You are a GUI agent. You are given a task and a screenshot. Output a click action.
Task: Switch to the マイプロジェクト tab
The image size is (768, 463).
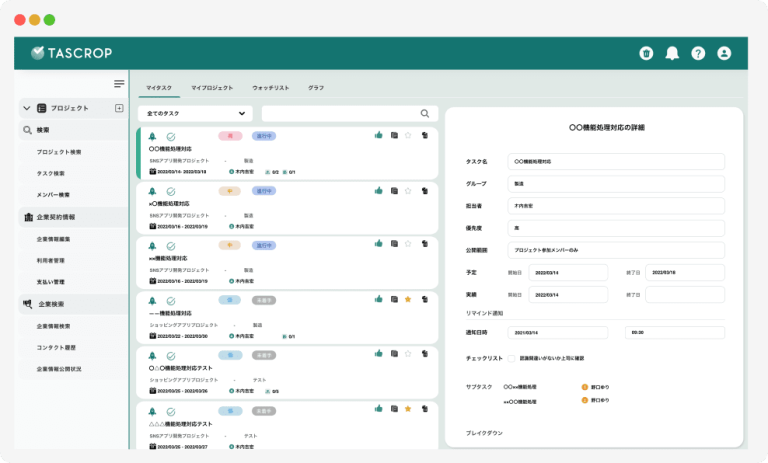[214, 88]
